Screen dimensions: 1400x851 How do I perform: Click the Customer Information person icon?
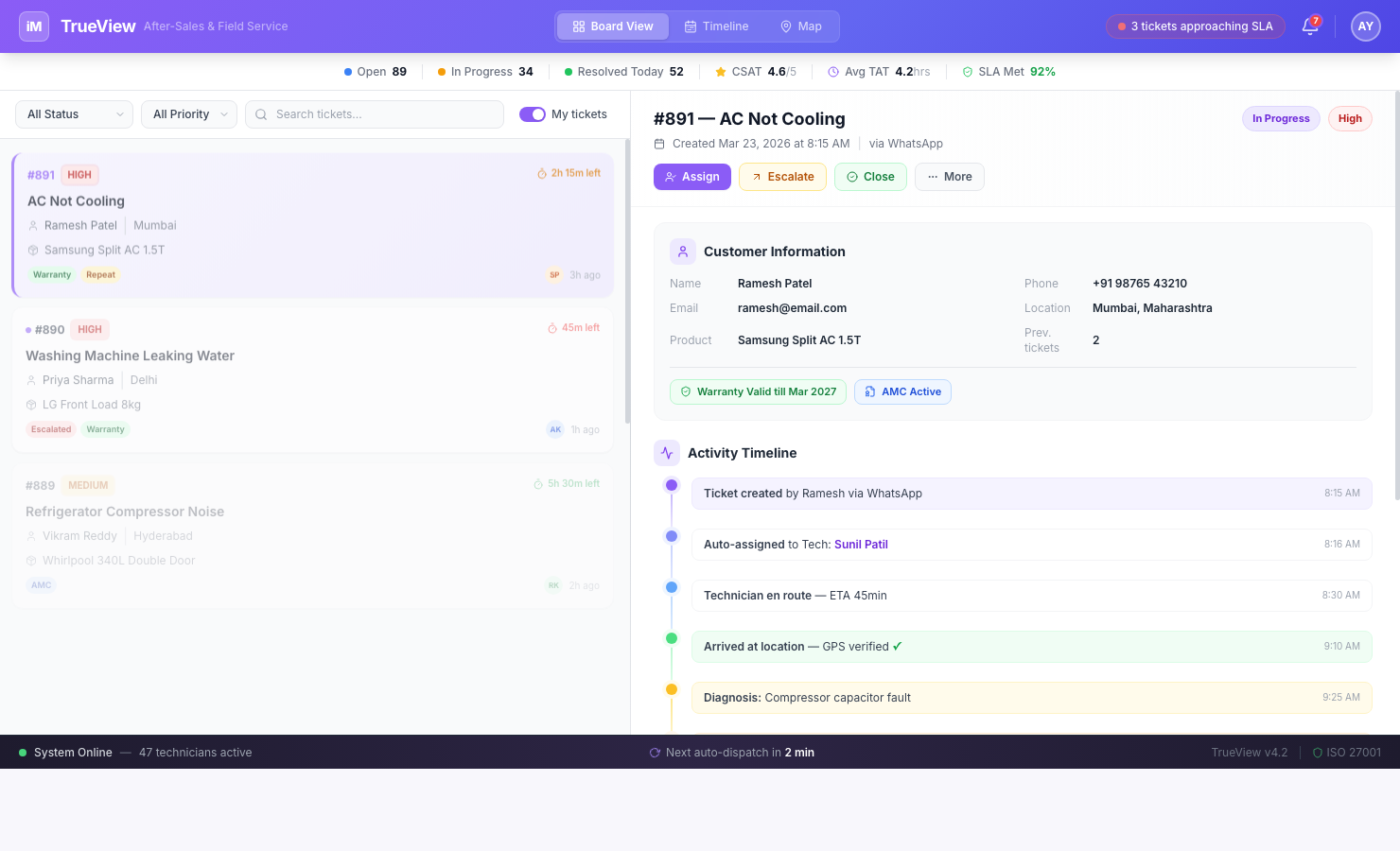(682, 251)
